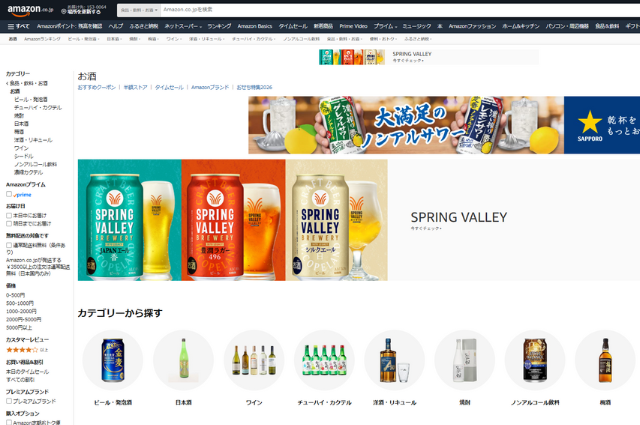Select 日本酒 in sidebar categories
The width and height of the screenshot is (640, 425).
[x=21, y=124]
